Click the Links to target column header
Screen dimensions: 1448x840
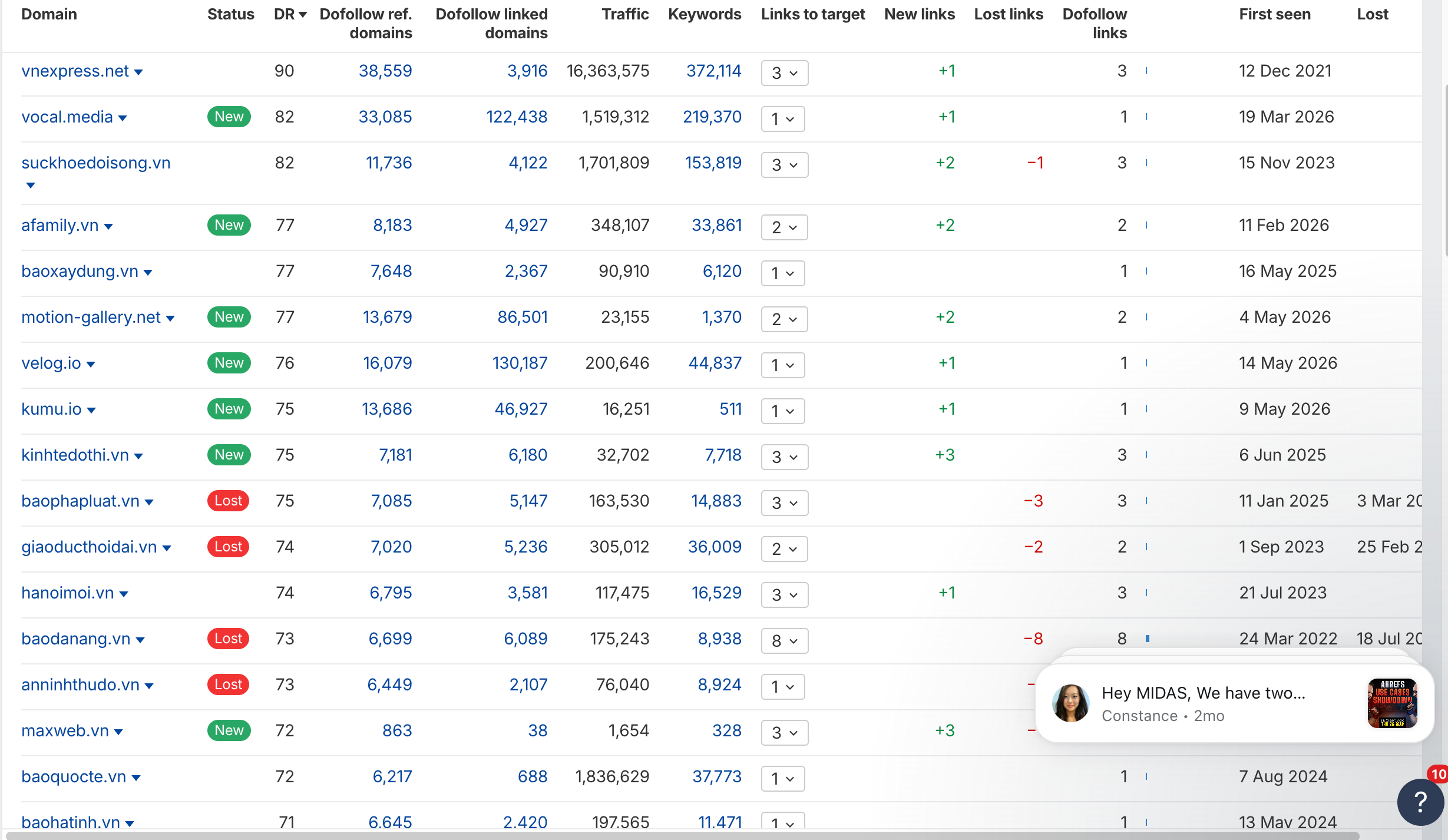(x=813, y=14)
